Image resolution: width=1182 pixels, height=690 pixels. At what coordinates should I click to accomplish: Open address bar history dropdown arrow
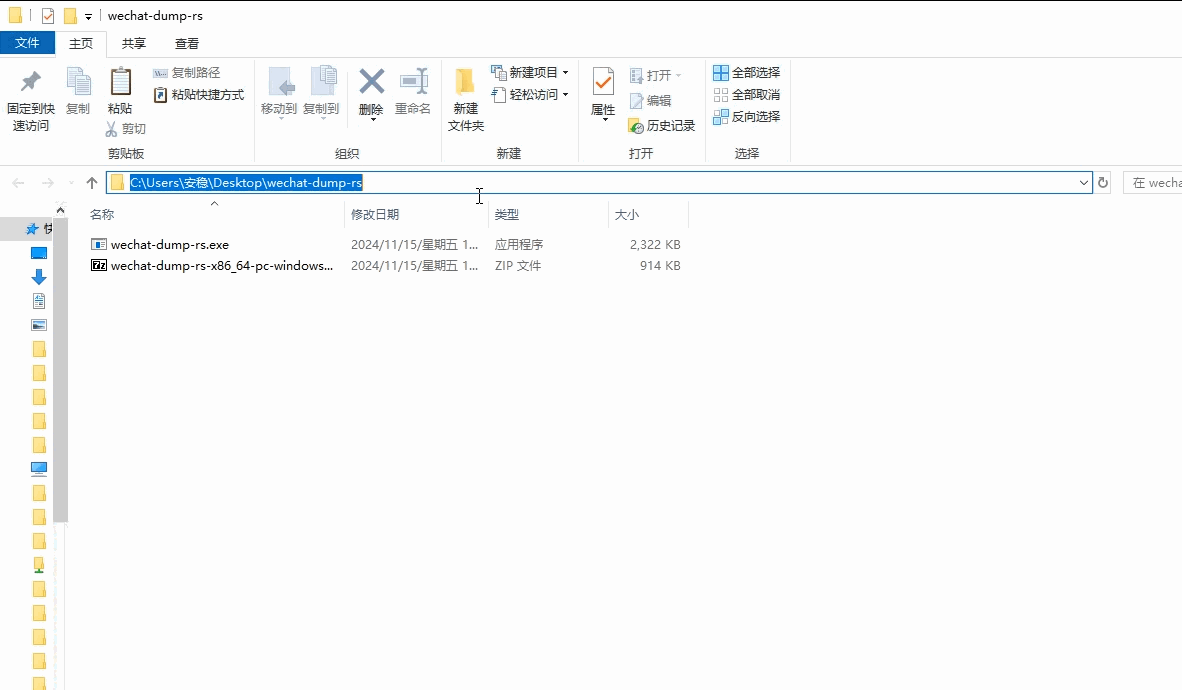tap(1084, 183)
